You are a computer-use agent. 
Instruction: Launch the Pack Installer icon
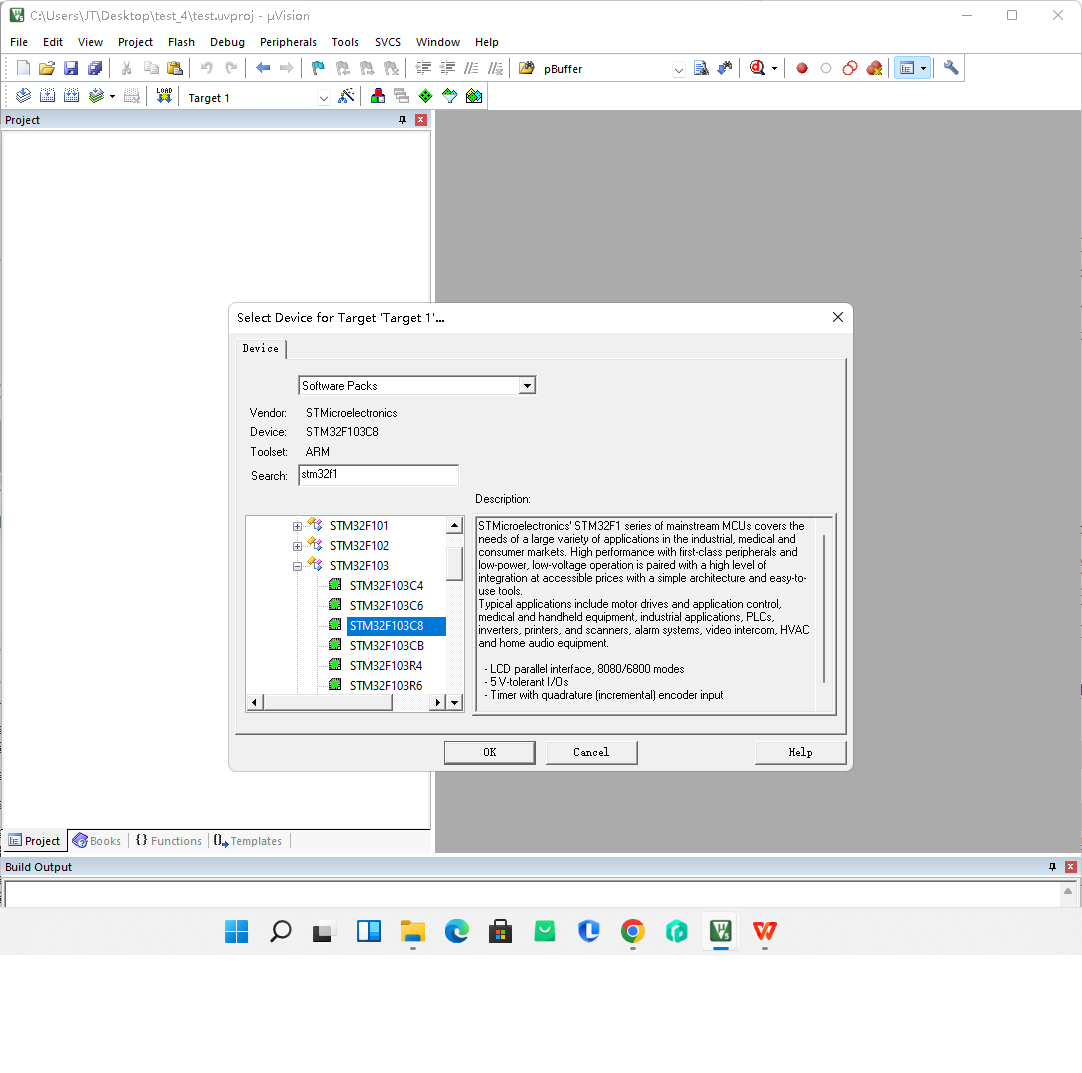click(474, 97)
